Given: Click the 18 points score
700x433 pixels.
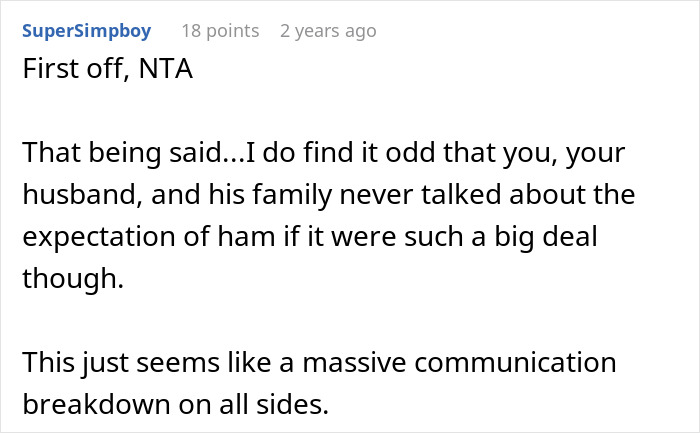Looking at the screenshot, I should [x=219, y=31].
